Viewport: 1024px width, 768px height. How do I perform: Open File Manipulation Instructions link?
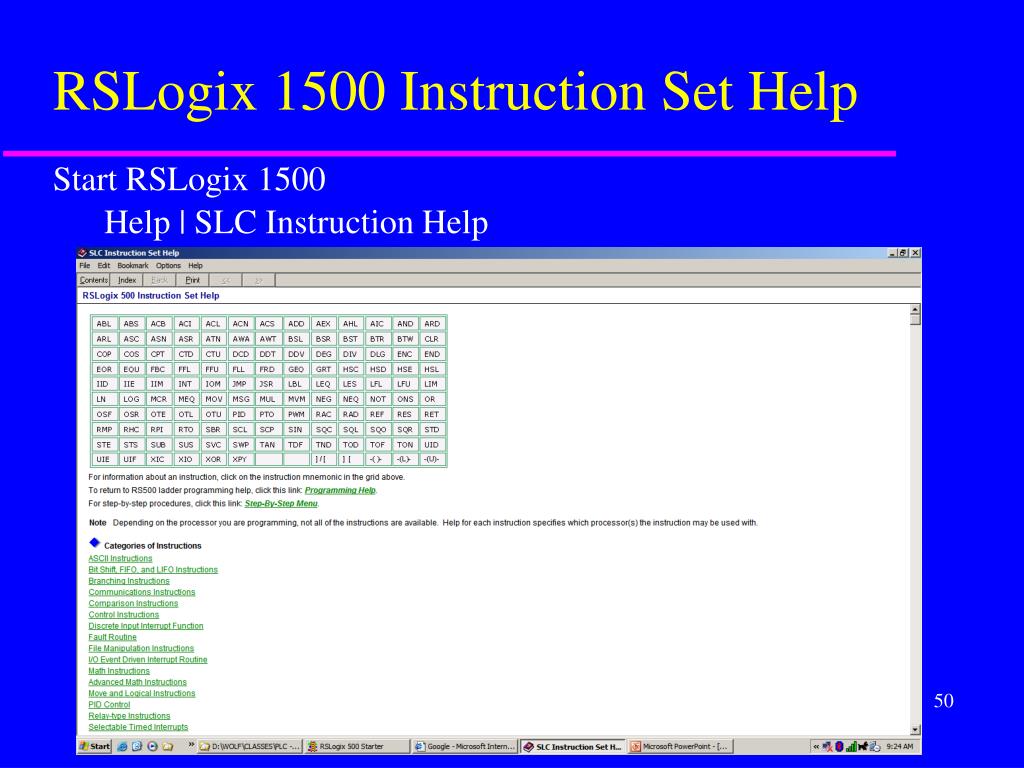(141, 648)
